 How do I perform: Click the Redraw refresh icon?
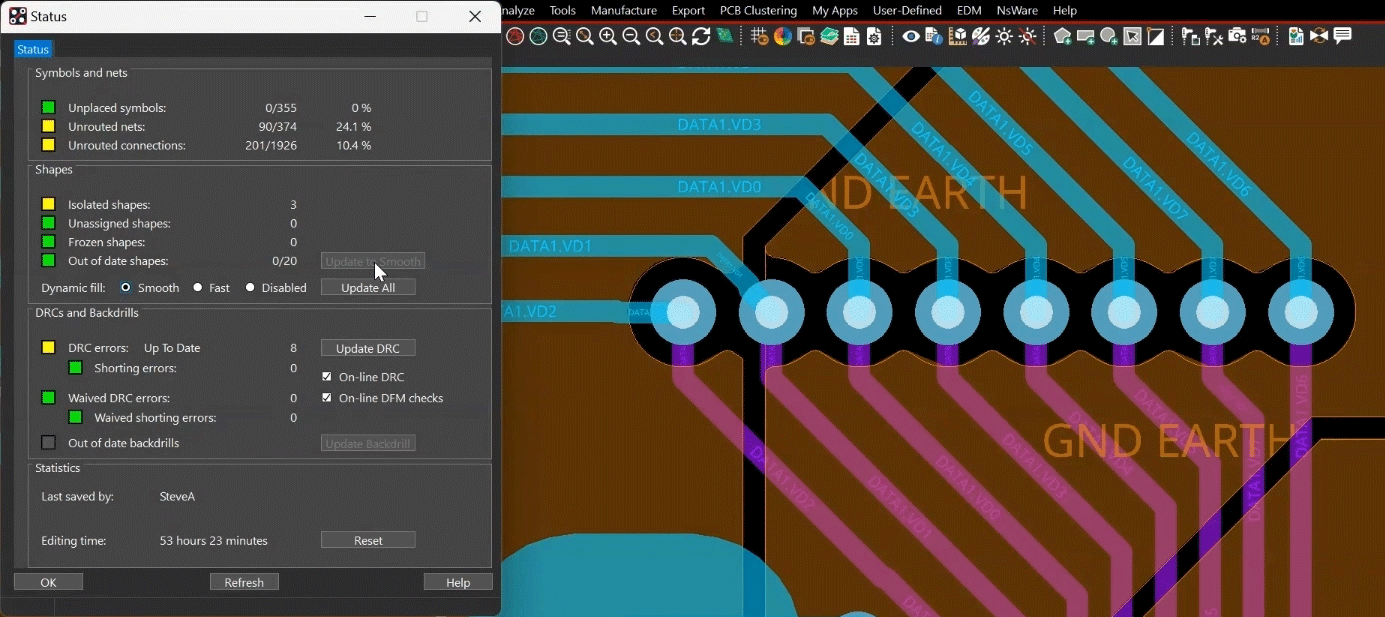pos(701,36)
